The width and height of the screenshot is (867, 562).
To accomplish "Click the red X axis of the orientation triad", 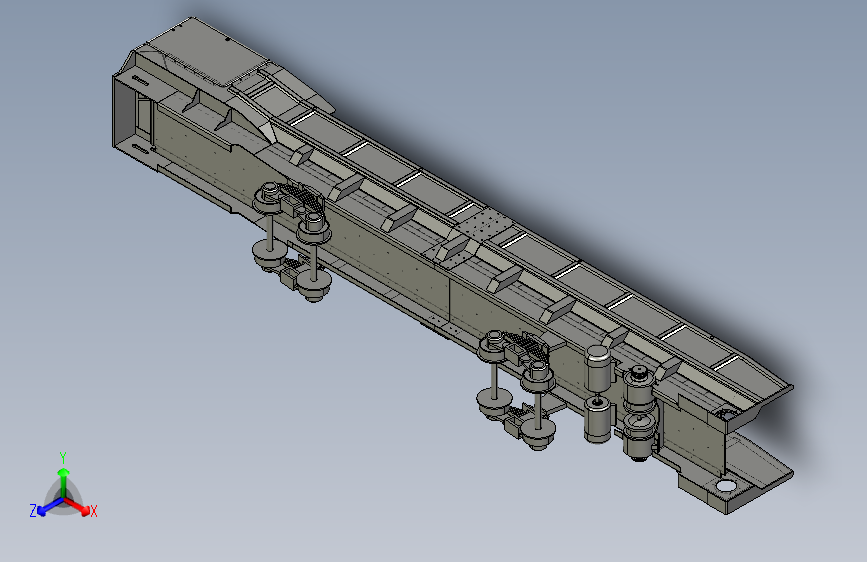I will (79, 506).
